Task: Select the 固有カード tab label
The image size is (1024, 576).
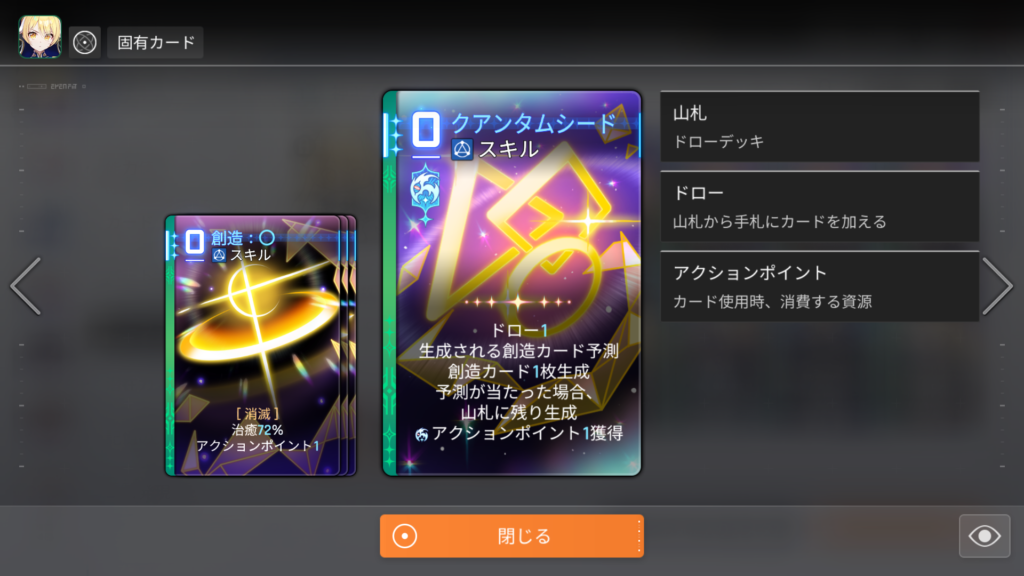Action: pyautogui.click(x=155, y=42)
